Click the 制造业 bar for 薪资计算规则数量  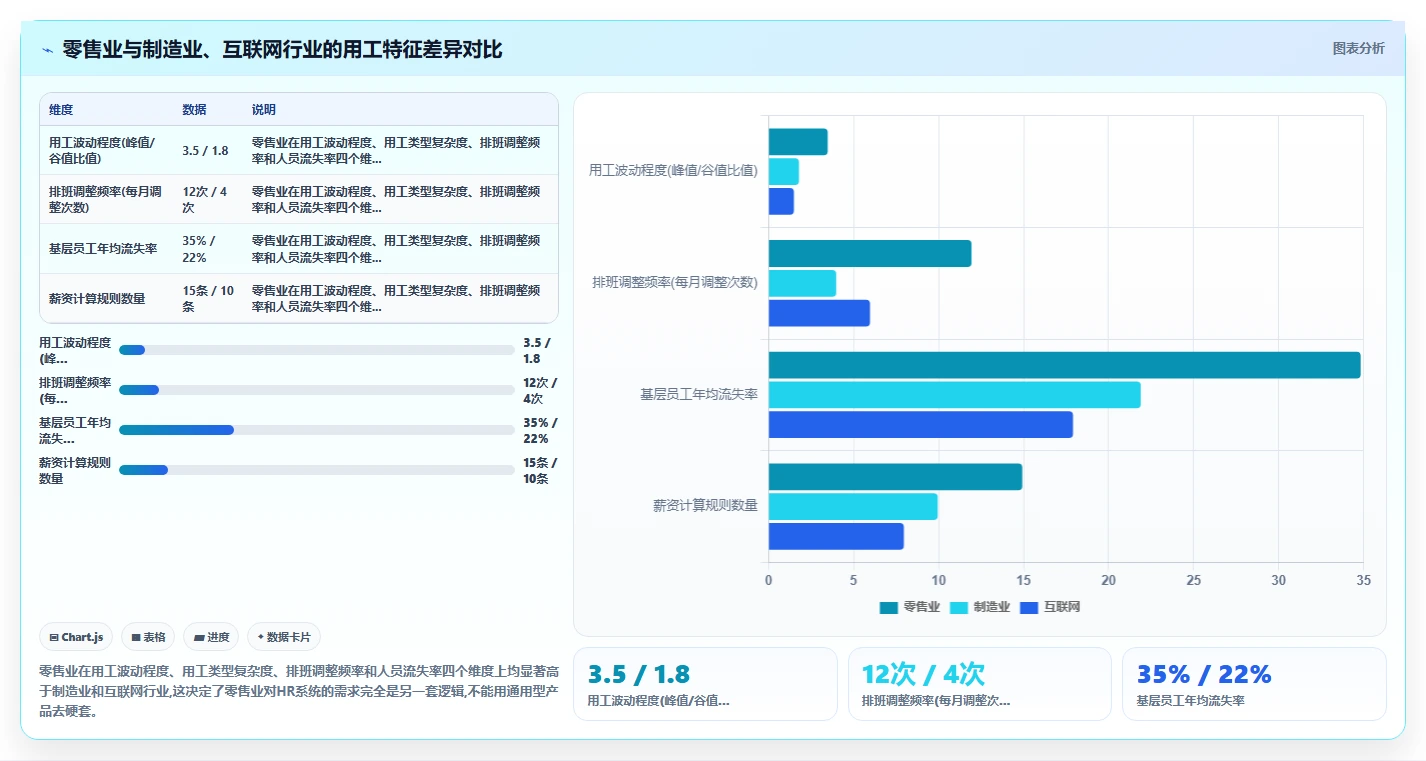[x=853, y=507]
